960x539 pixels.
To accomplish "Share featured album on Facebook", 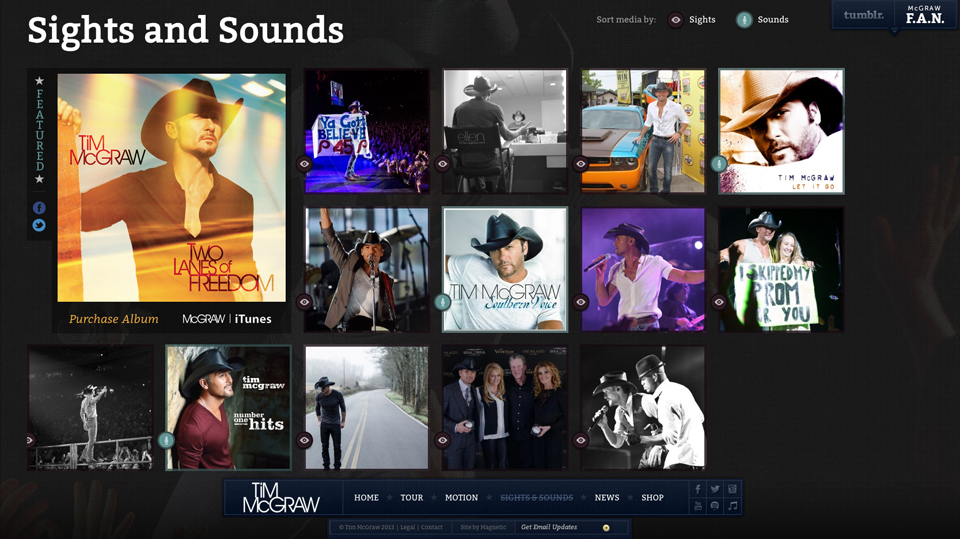I will pyautogui.click(x=39, y=208).
